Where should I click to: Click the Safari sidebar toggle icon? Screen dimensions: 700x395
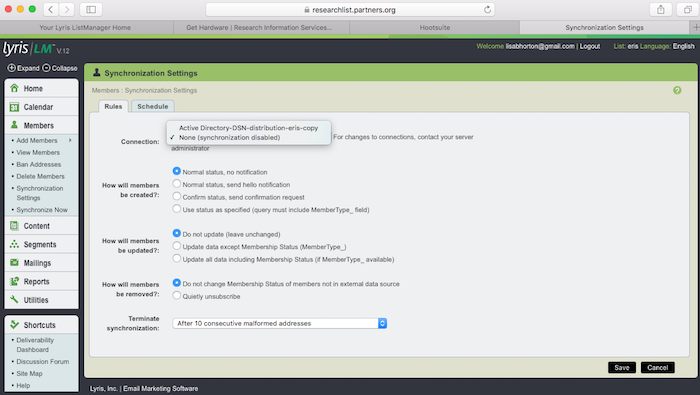click(91, 9)
